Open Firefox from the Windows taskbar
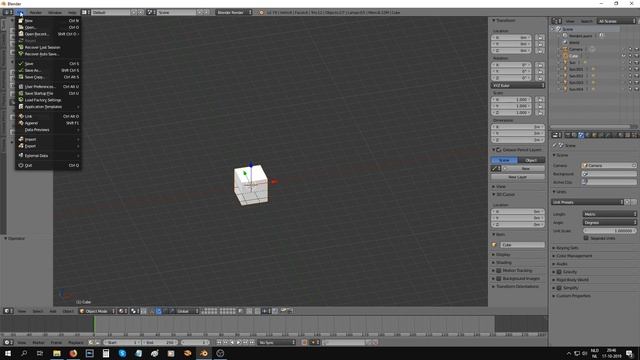Viewport: 640px width, 360px height. pyautogui.click(x=73, y=353)
